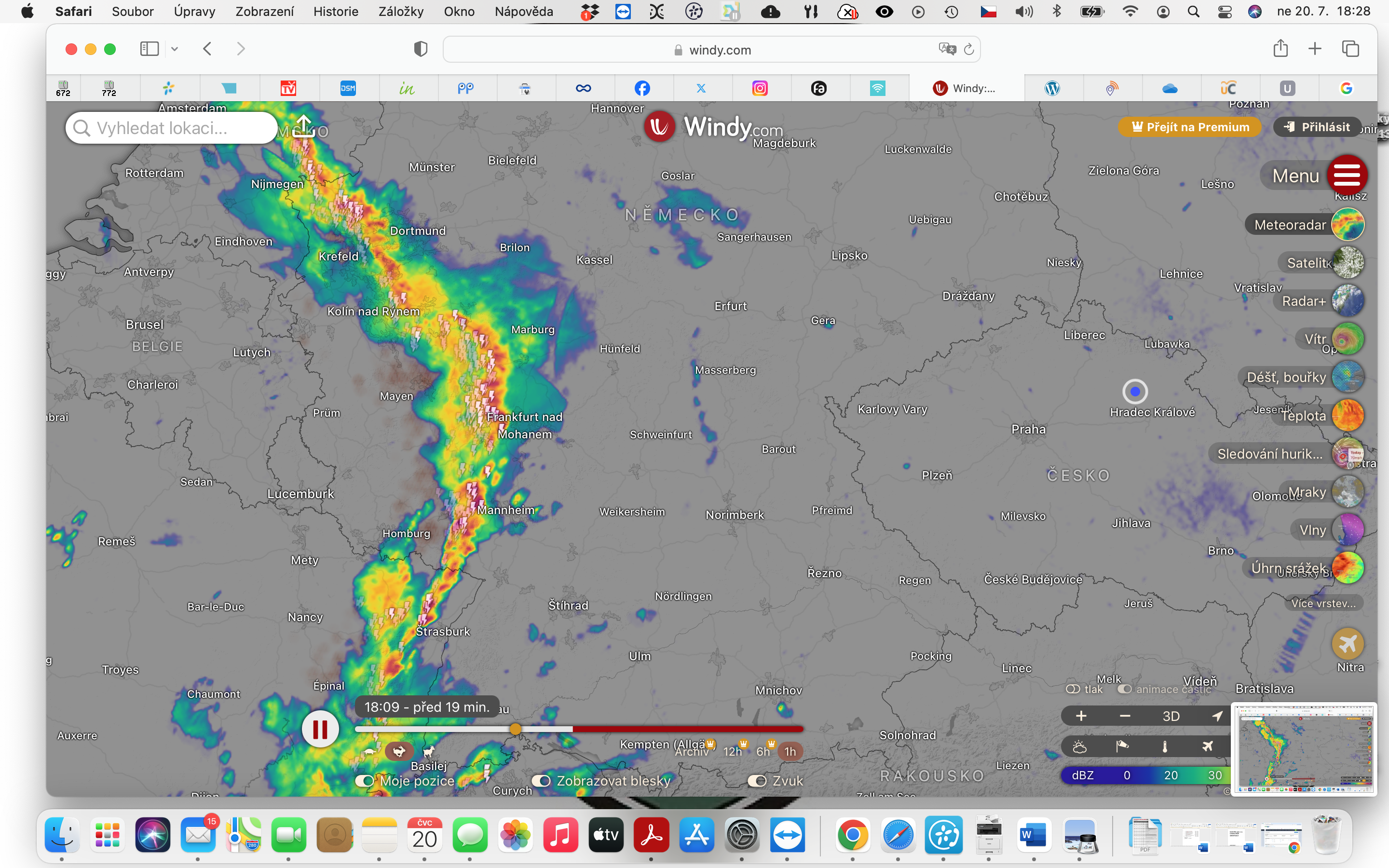Reload page in Safari address bar
The height and width of the screenshot is (868, 1389).
(x=969, y=49)
